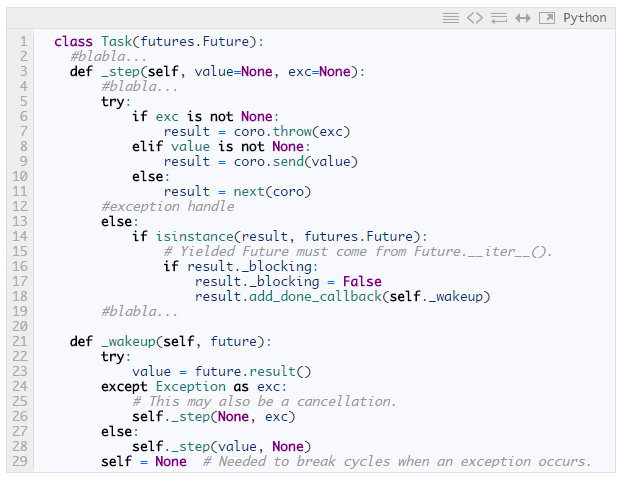Image resolution: width=626 pixels, height=493 pixels.
Task: Click line 'def _wakeup(self, future):'
Action: point(170,341)
